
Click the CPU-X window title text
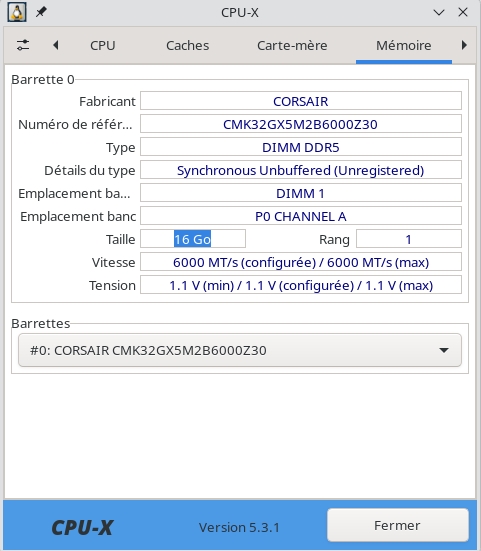point(240,13)
